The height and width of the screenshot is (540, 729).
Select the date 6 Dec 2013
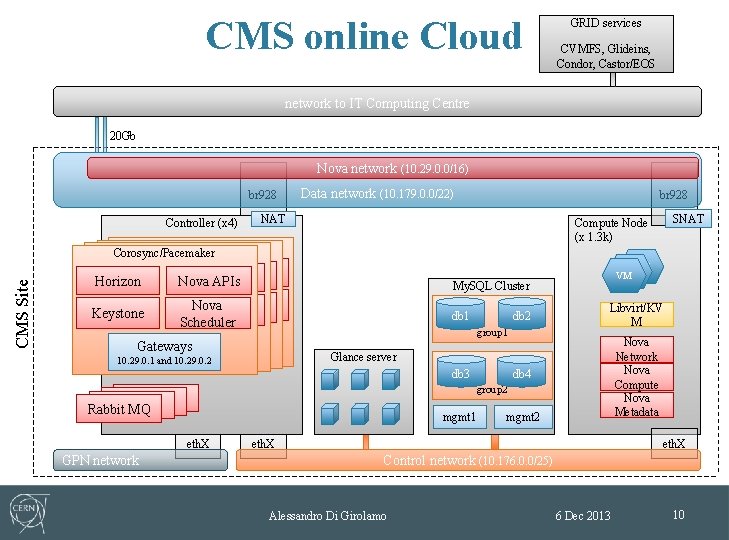(x=583, y=515)
